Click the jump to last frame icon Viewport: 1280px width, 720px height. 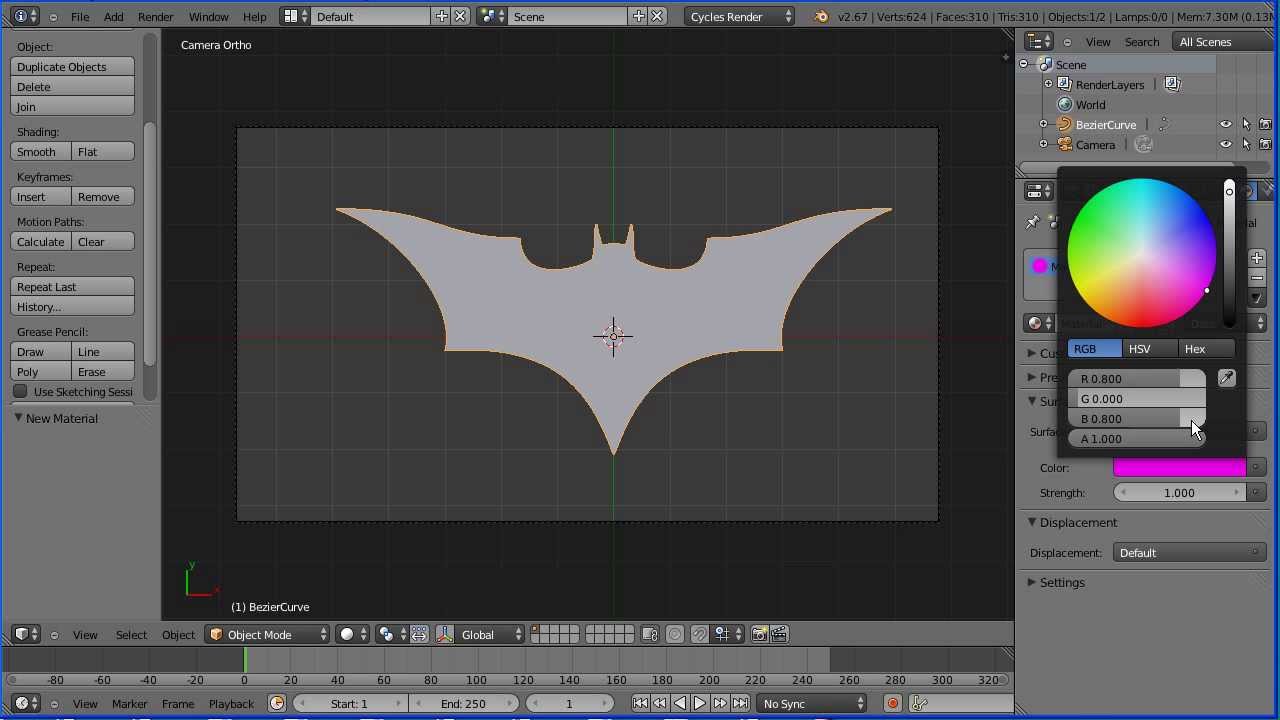pyautogui.click(x=740, y=704)
